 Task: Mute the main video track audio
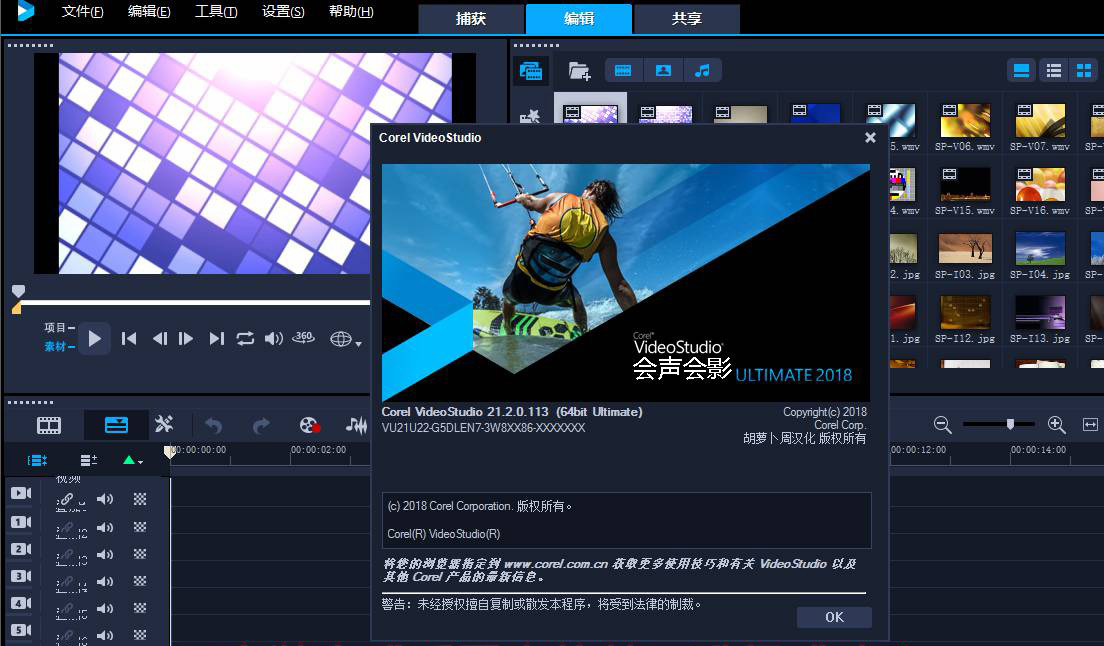(105, 499)
